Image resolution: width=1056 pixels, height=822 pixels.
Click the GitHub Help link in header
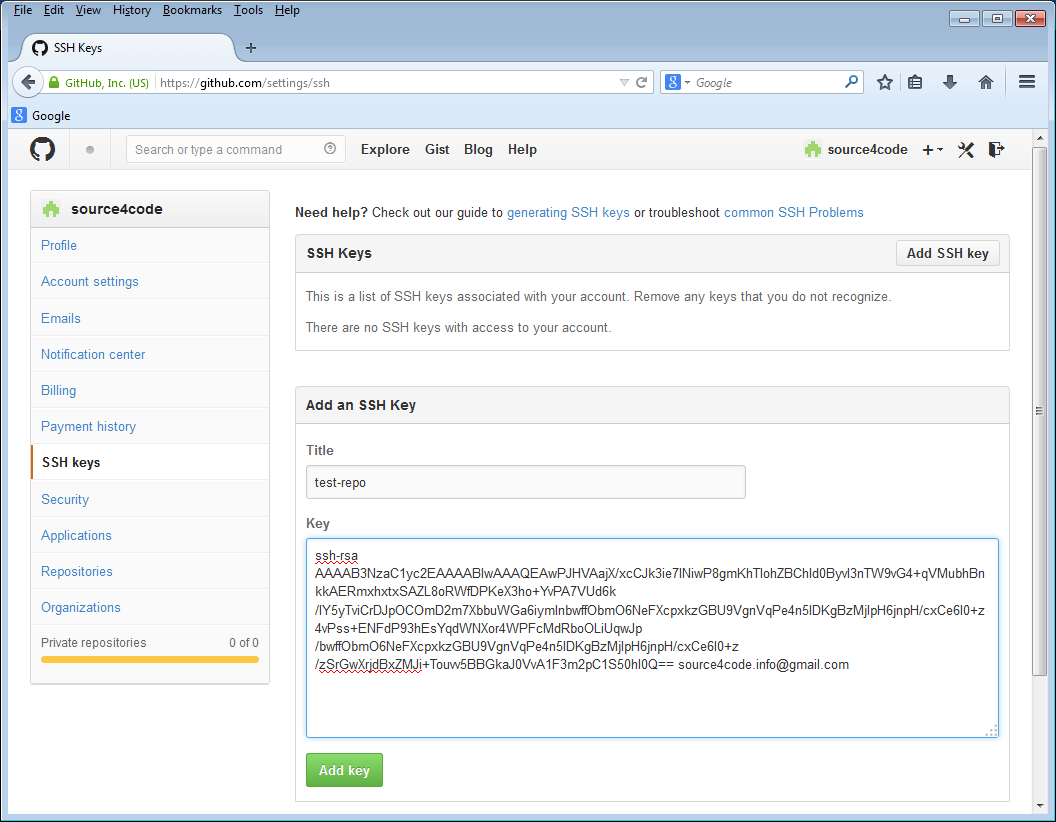(x=522, y=149)
